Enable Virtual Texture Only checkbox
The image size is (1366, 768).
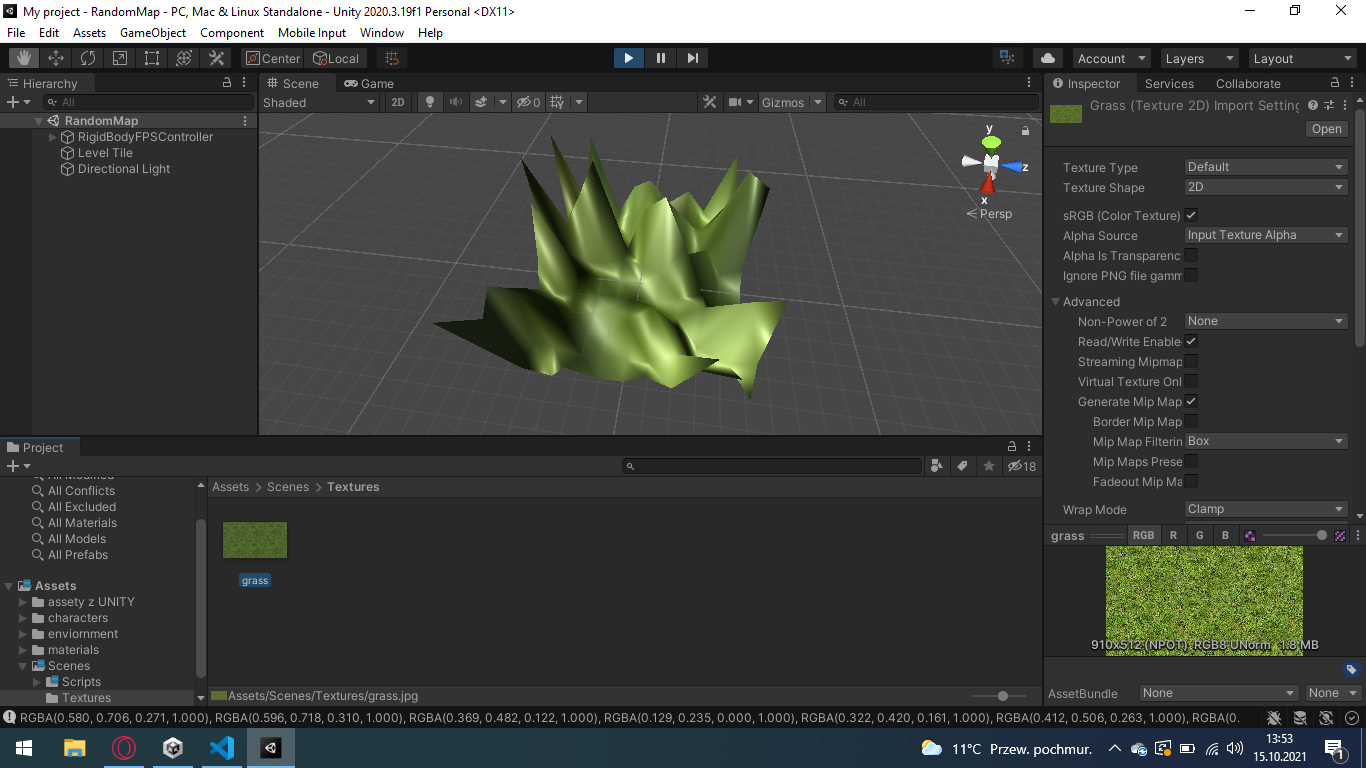(x=1191, y=381)
